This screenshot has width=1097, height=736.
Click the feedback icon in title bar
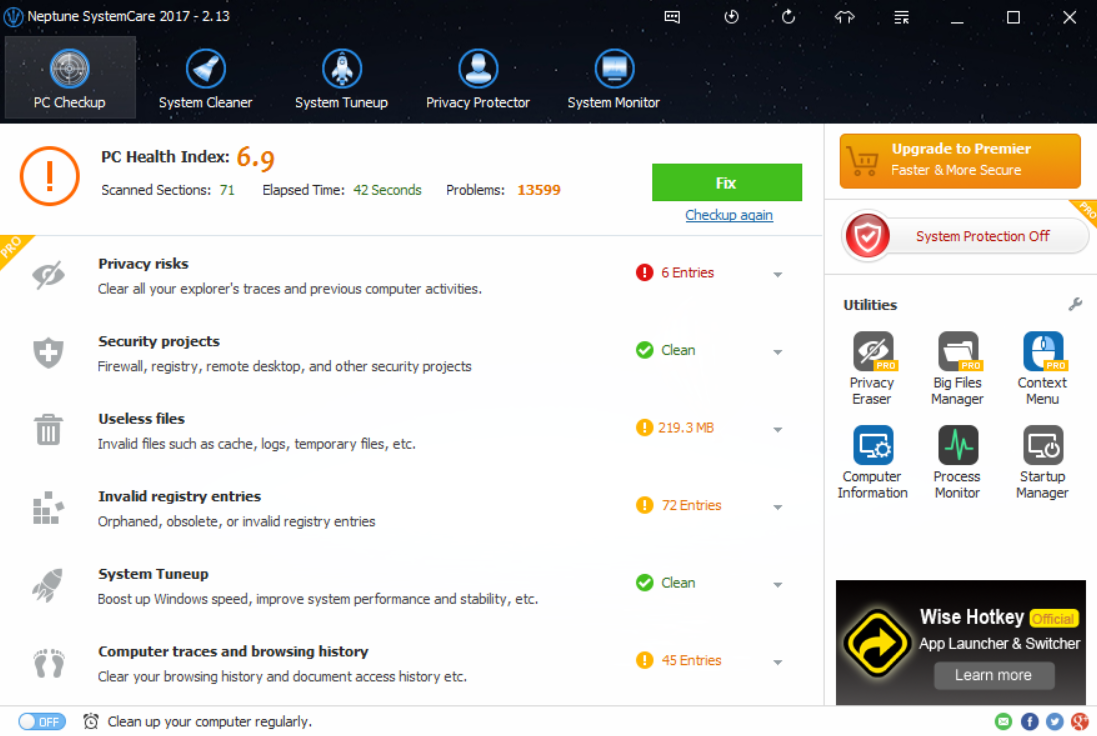(672, 17)
